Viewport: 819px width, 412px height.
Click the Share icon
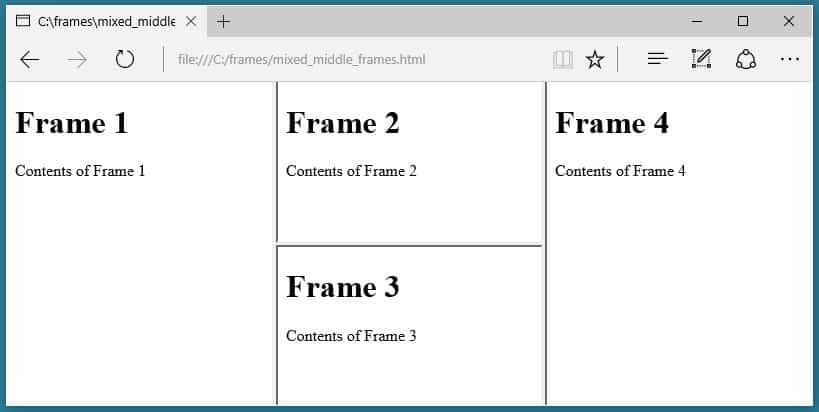pos(745,60)
